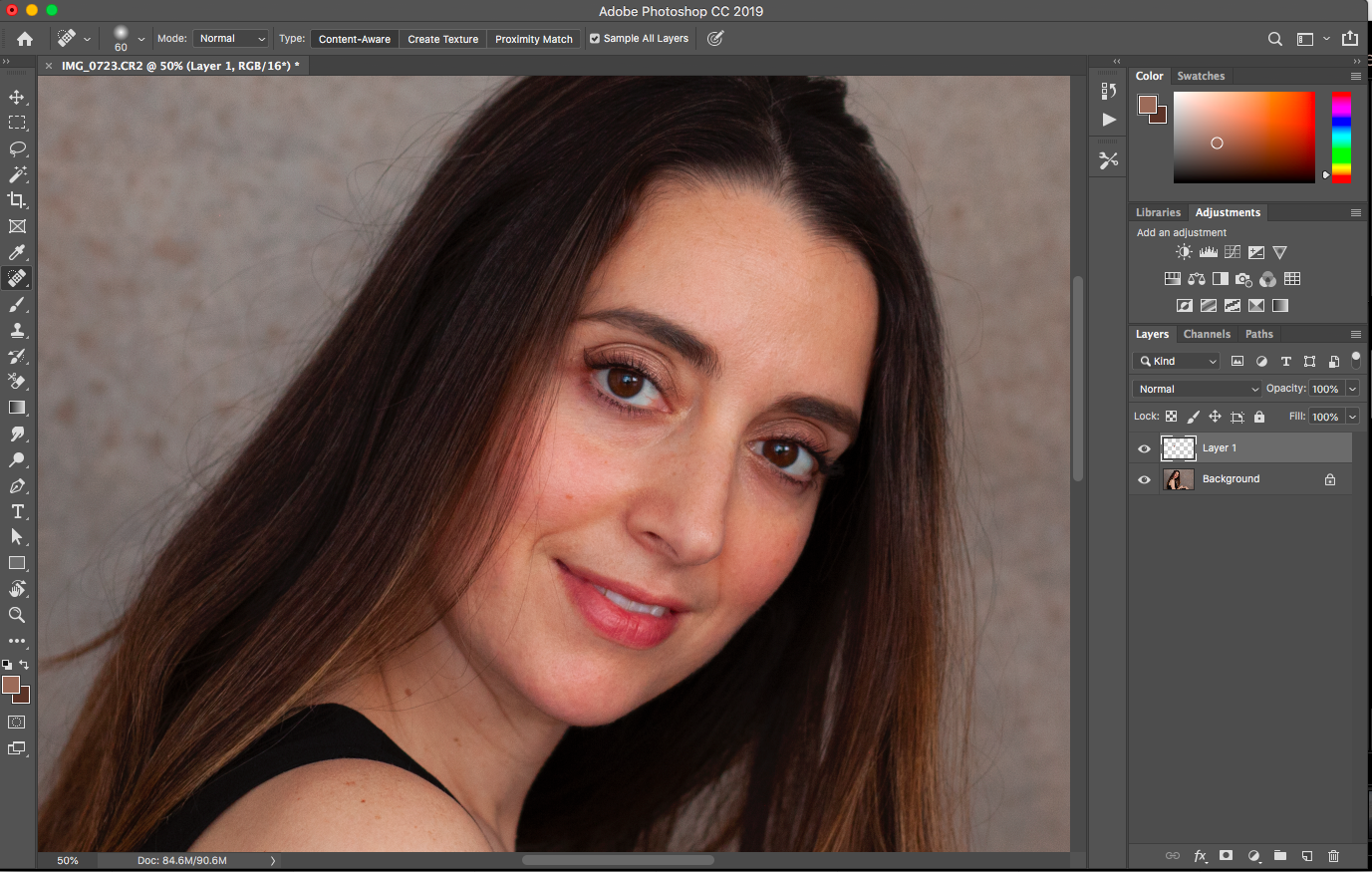Switch to the Channels tab
The height and width of the screenshot is (872, 1372).
1207,334
